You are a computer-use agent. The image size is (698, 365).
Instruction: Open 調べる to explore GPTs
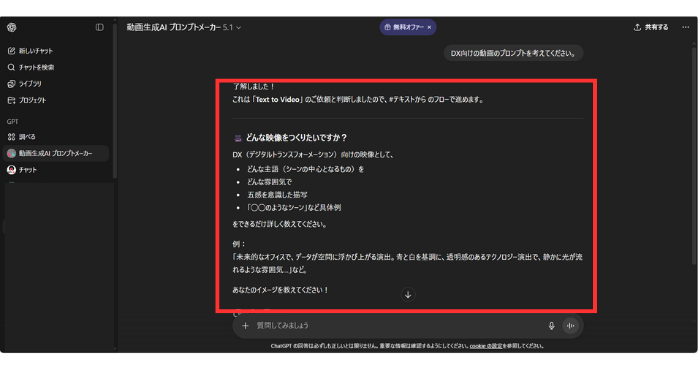pyautogui.click(x=21, y=137)
